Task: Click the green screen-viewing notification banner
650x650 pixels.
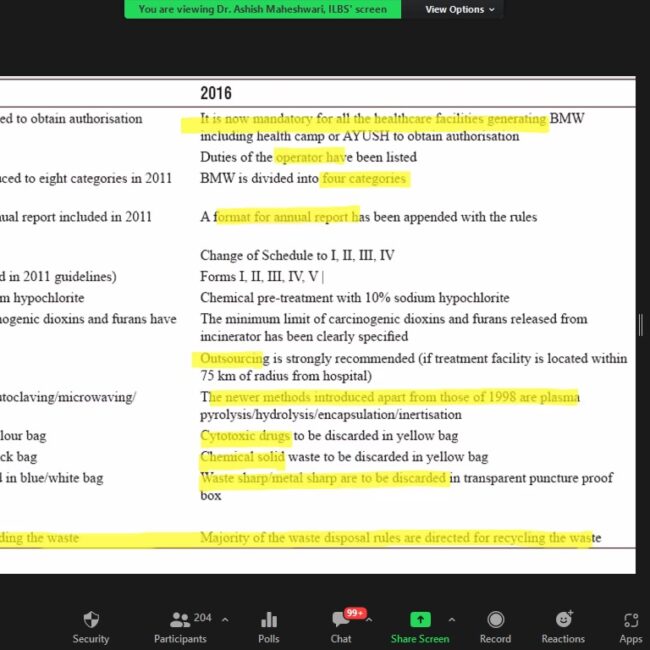Action: tap(263, 9)
